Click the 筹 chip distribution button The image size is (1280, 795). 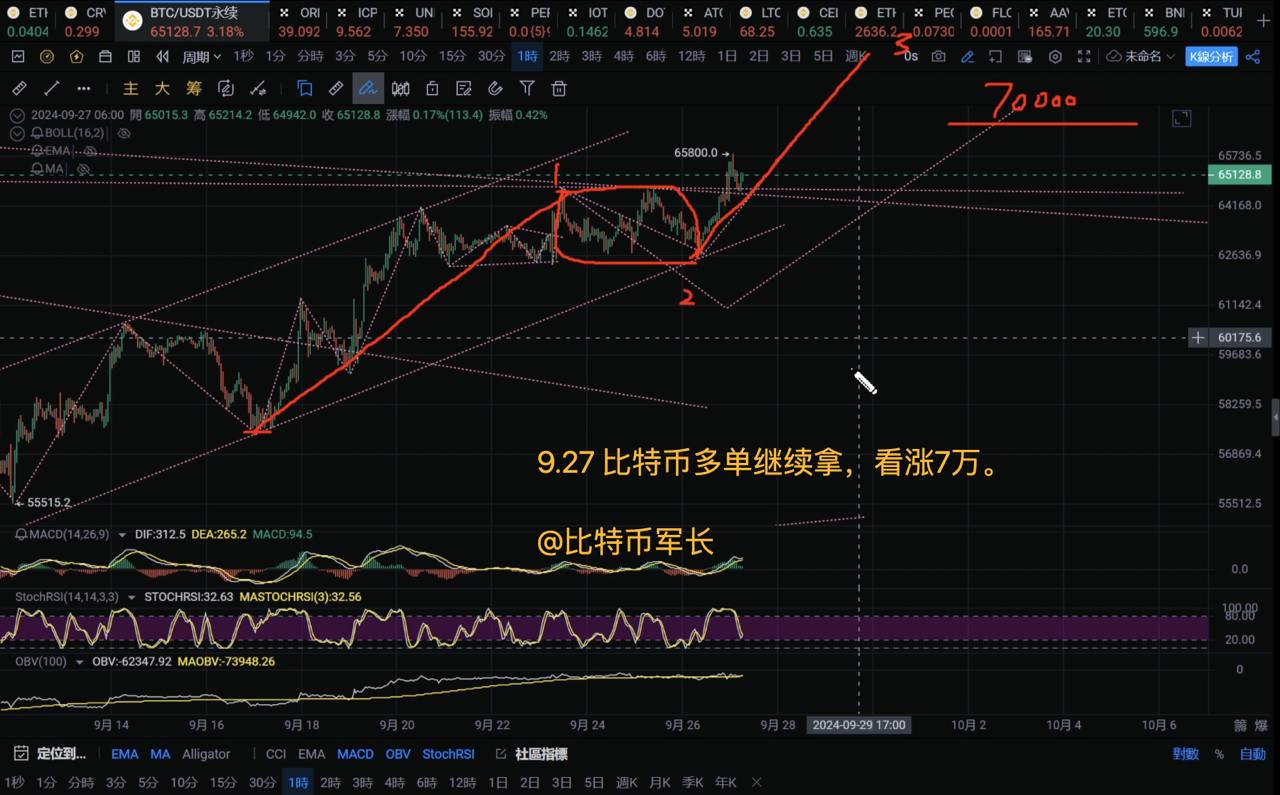[x=194, y=89]
